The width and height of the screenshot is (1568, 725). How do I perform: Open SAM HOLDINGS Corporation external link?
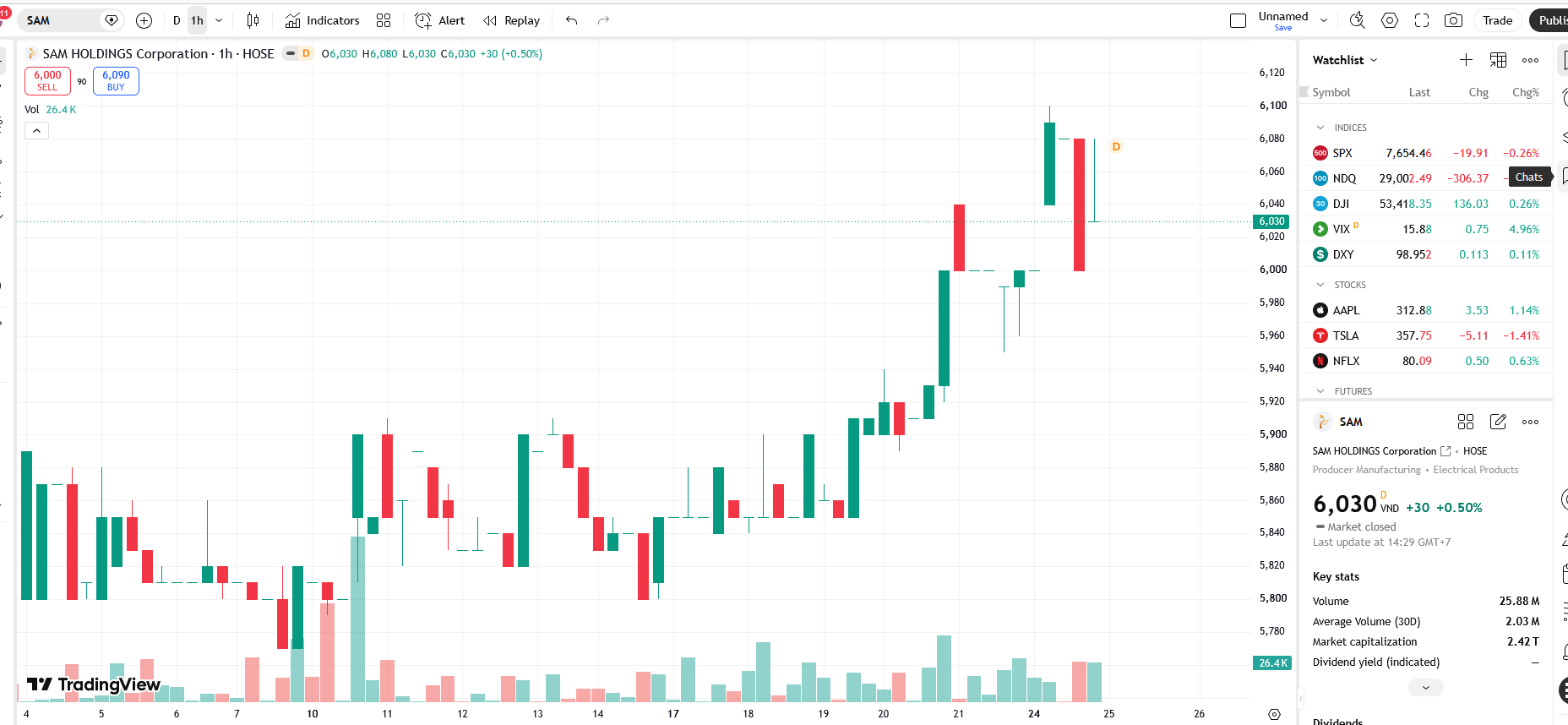pyautogui.click(x=1445, y=451)
